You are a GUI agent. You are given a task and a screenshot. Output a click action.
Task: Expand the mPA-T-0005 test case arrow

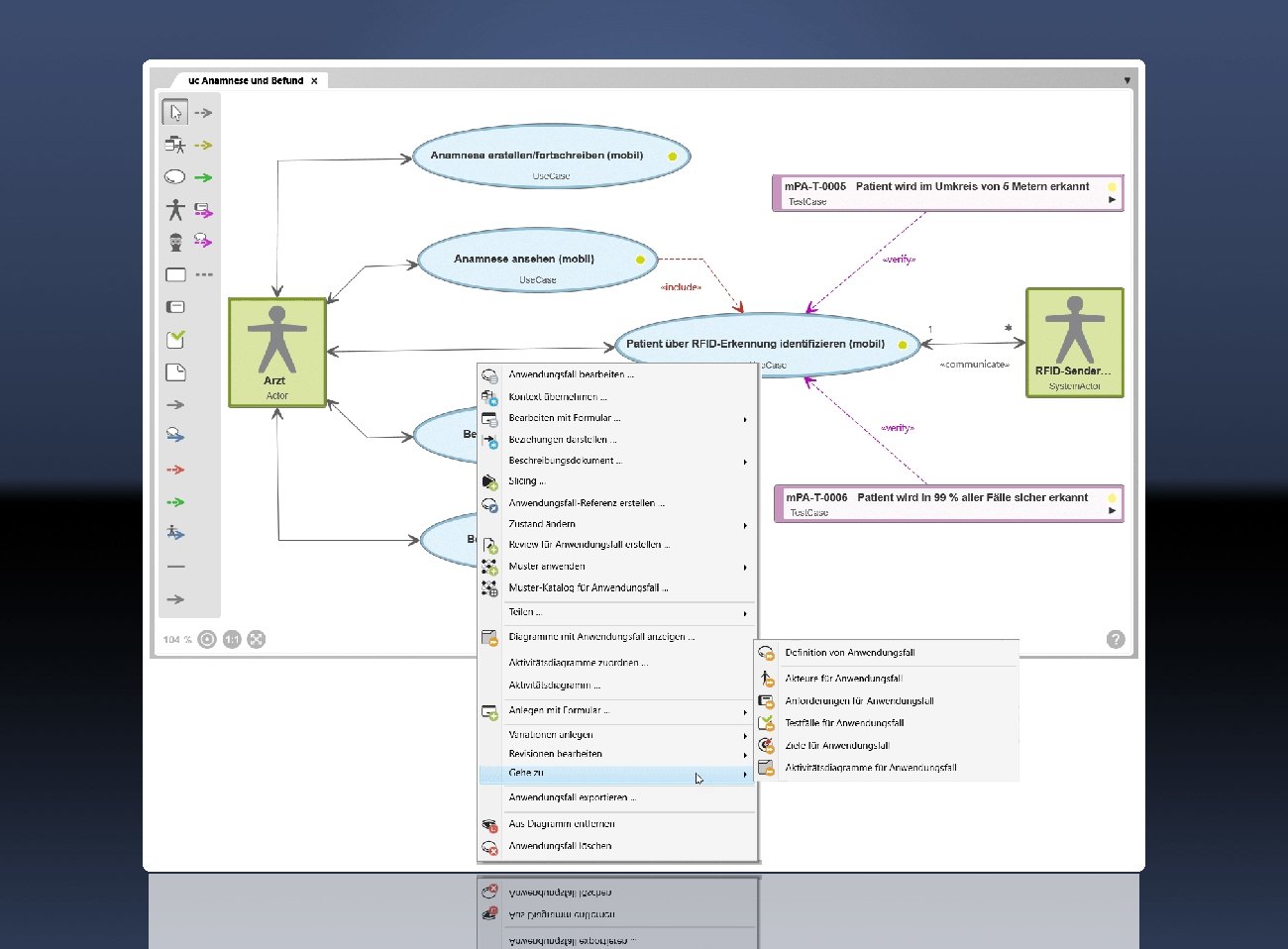pyautogui.click(x=1112, y=200)
